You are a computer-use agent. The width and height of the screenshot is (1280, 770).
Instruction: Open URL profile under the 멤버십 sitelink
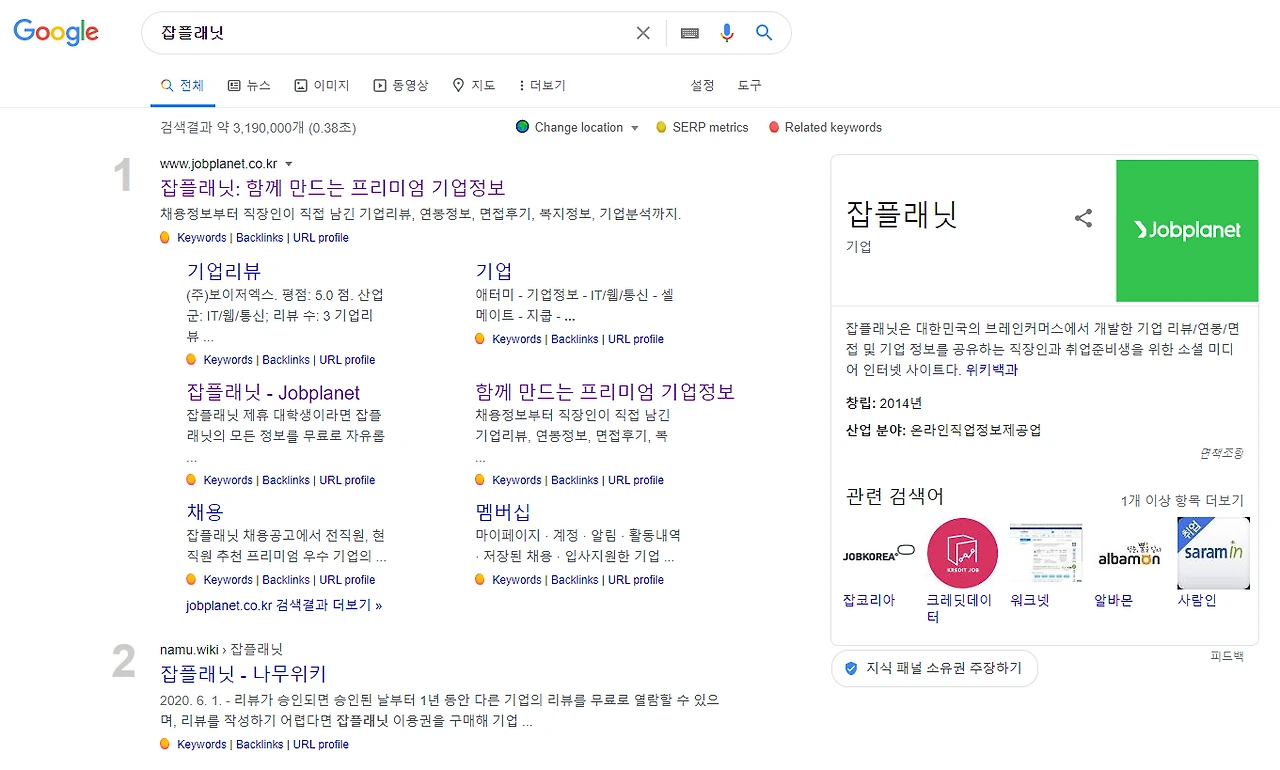tap(636, 580)
